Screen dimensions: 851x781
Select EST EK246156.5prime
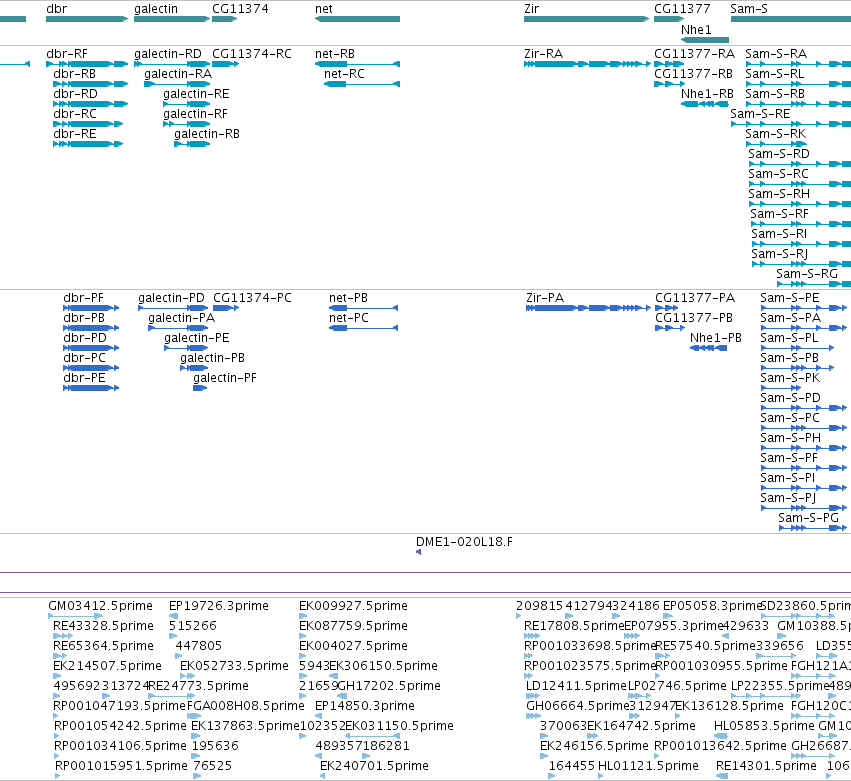click(544, 756)
